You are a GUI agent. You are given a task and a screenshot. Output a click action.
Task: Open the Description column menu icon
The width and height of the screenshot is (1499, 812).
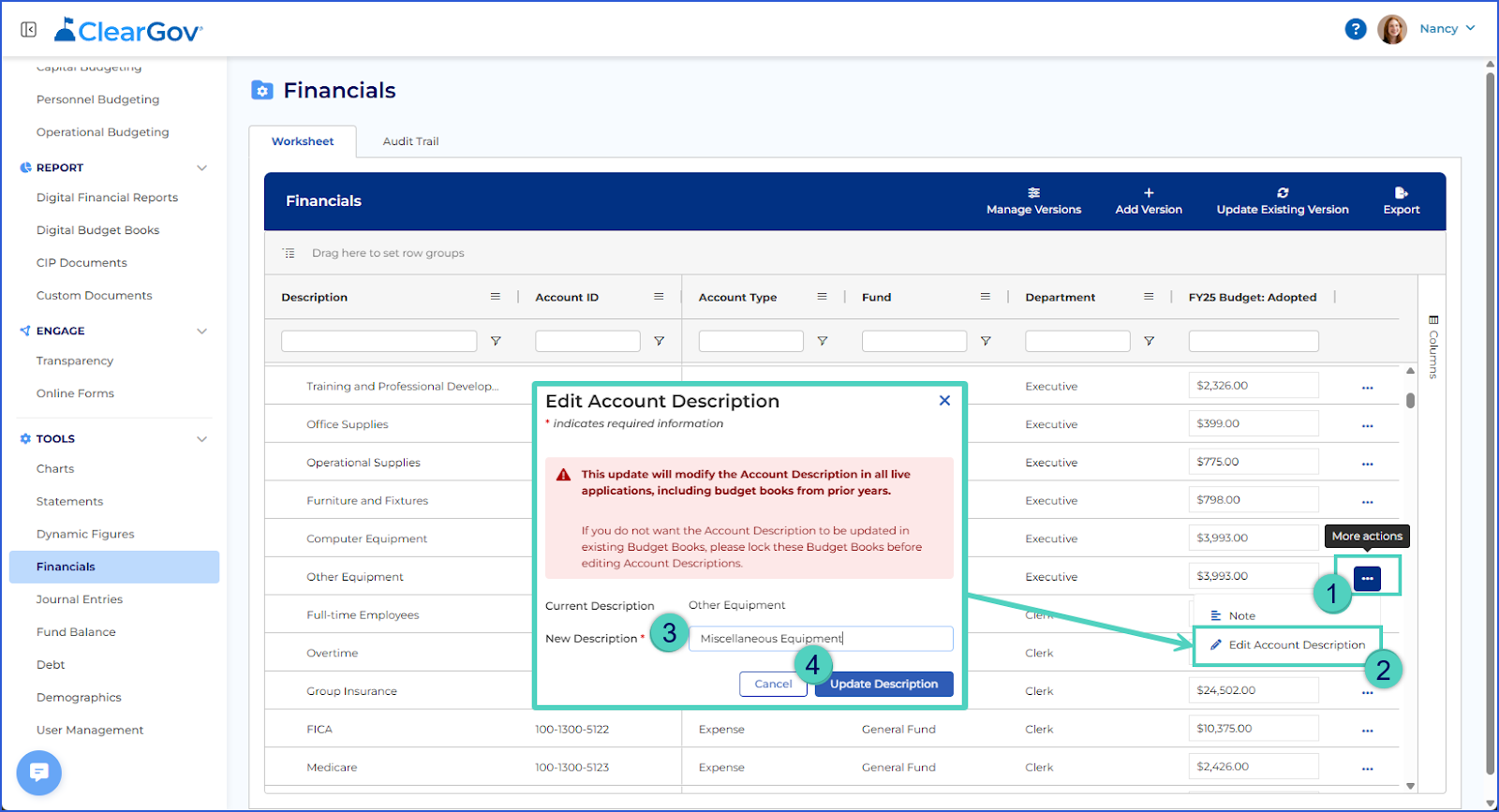pyautogui.click(x=496, y=297)
